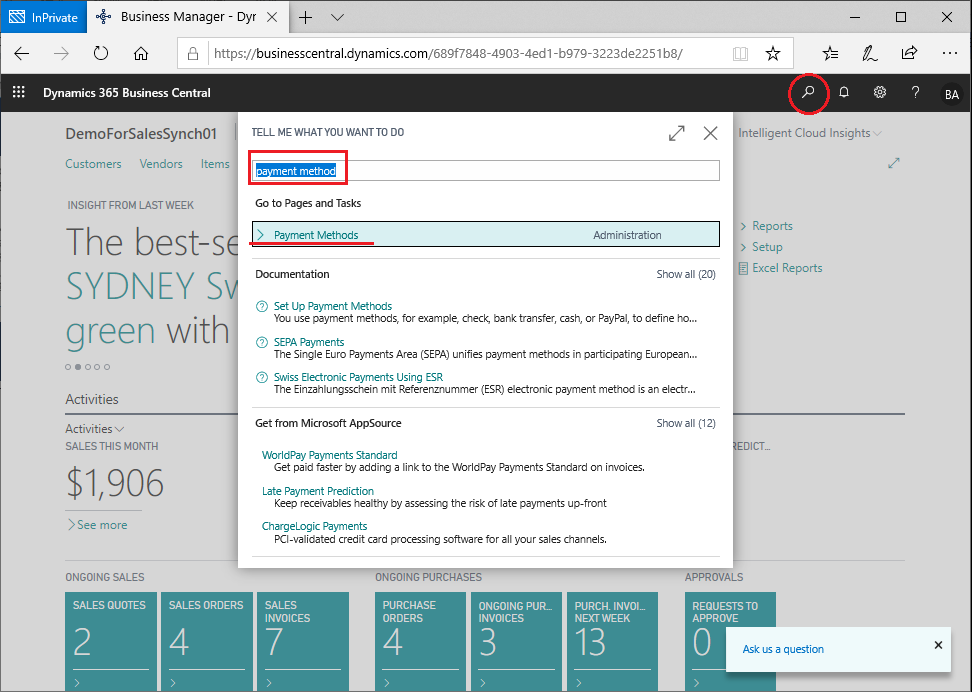Click Ask us a question
The image size is (972, 692).
tap(783, 649)
